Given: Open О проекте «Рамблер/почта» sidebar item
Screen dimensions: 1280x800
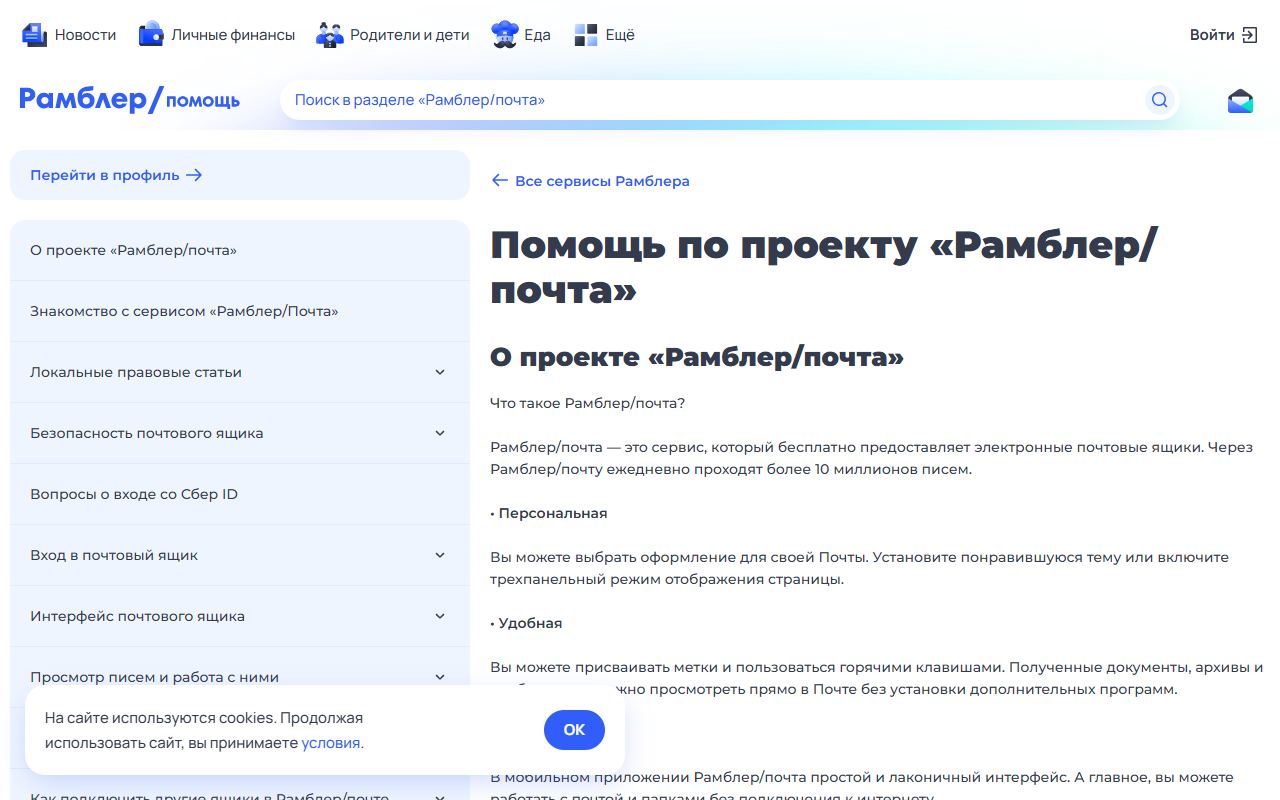Looking at the screenshot, I should pos(240,250).
